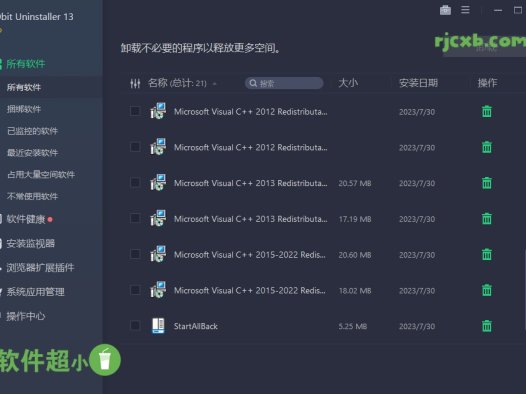This screenshot has width=526, height=394.
Task: Uninstall the second Visual C++ 2012 entry via trash icon
Action: click(x=487, y=147)
